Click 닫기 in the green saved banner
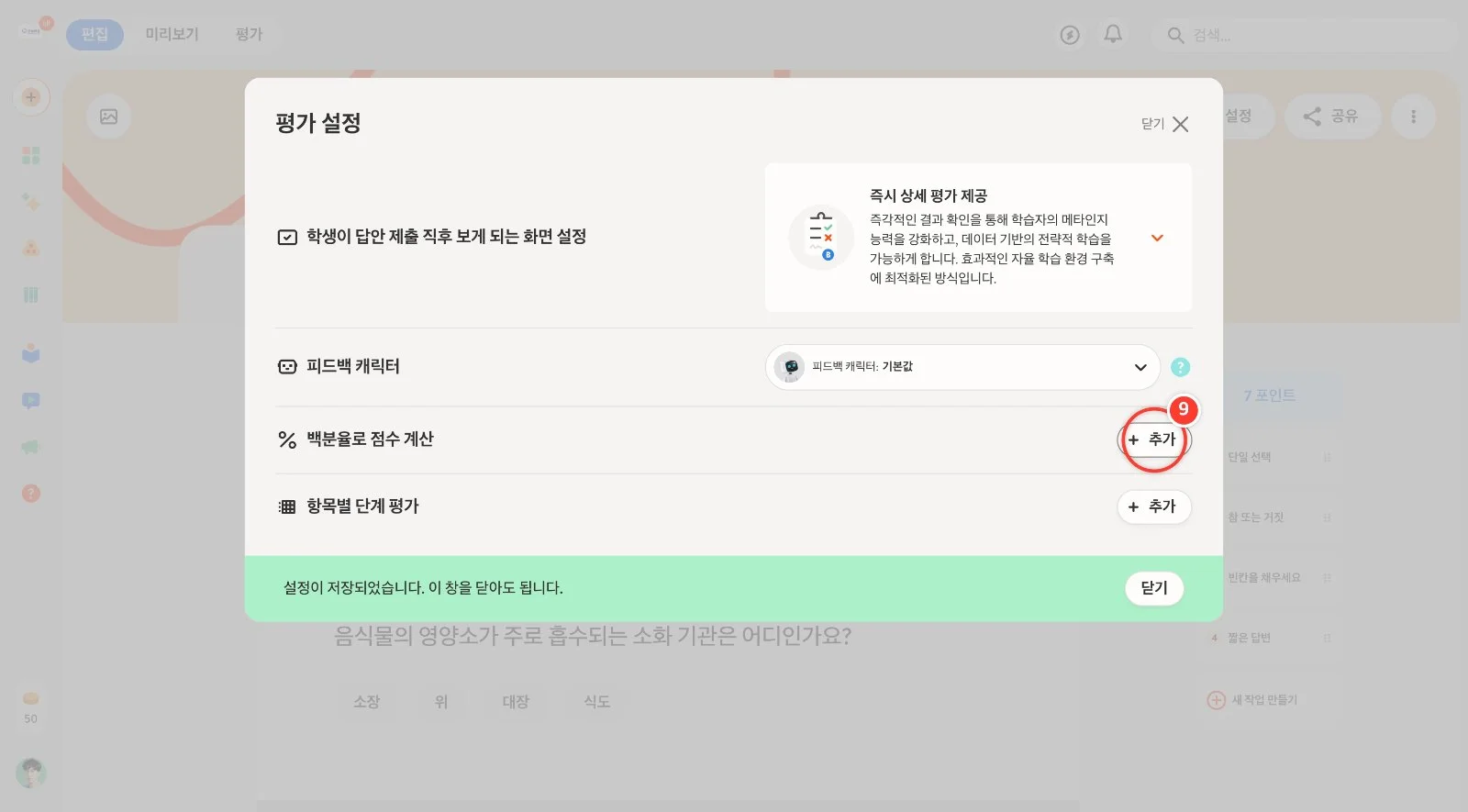 1154,588
